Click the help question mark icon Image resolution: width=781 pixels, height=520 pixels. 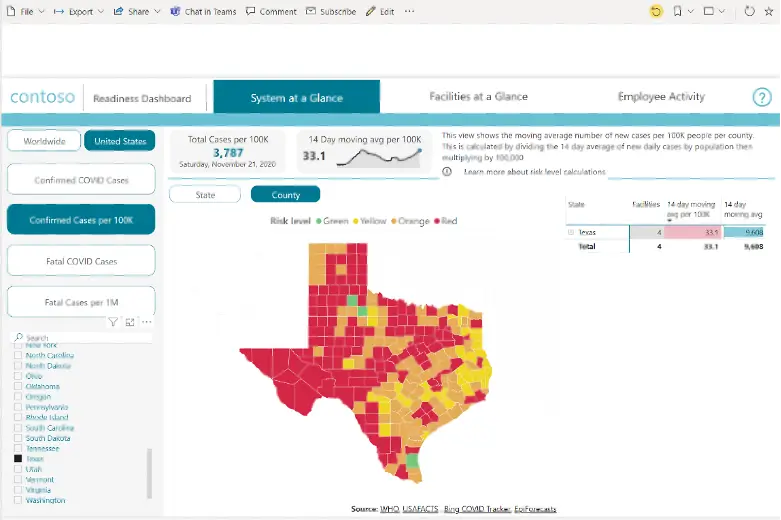[x=761, y=97]
